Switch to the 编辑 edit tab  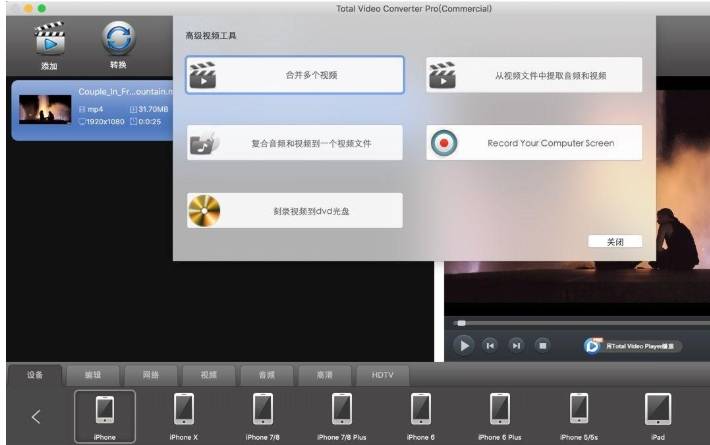click(x=93, y=375)
